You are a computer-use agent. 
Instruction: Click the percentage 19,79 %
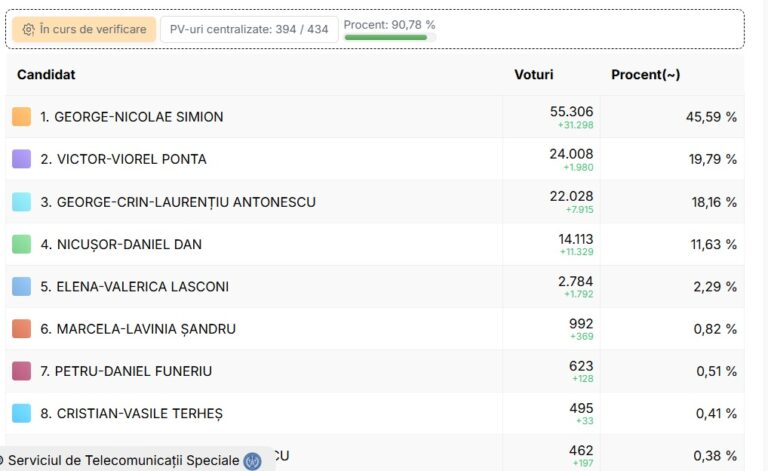point(713,159)
